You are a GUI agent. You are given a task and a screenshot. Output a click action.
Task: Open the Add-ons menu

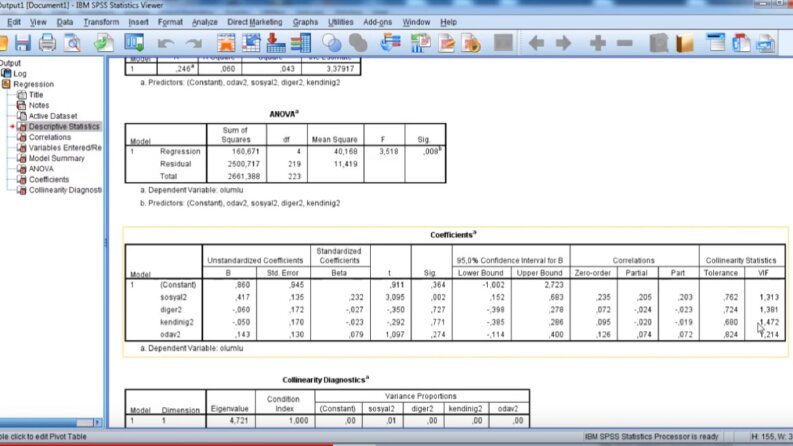(x=377, y=22)
